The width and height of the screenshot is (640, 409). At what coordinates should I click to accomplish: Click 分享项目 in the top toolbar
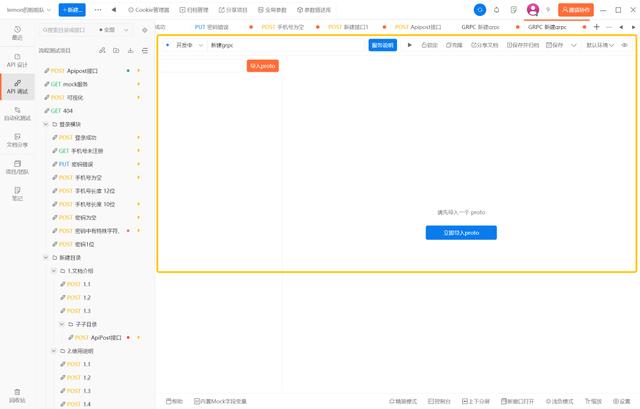click(x=233, y=10)
